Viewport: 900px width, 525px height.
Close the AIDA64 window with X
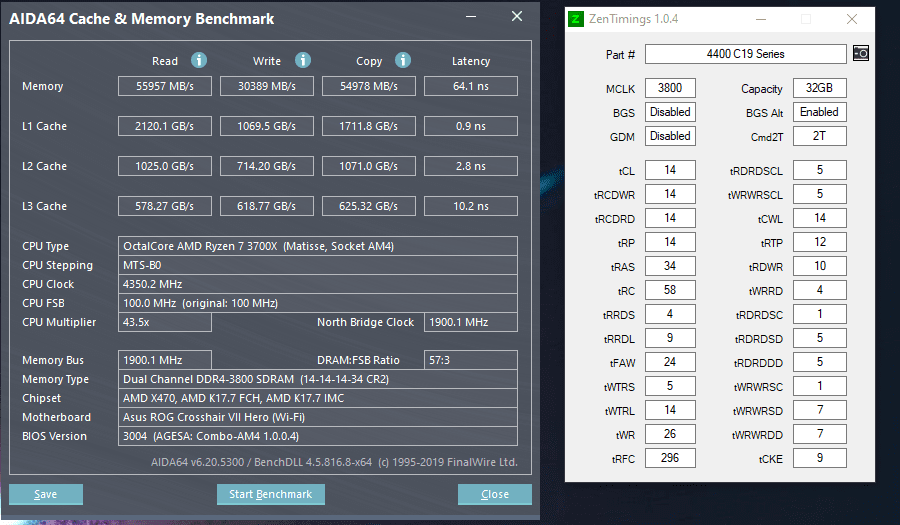(x=517, y=17)
